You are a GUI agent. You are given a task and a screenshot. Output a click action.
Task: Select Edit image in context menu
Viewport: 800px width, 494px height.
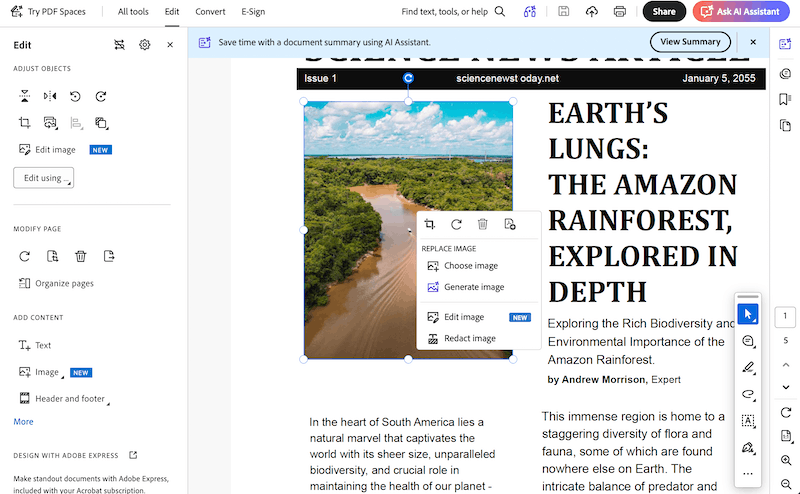(478, 317)
